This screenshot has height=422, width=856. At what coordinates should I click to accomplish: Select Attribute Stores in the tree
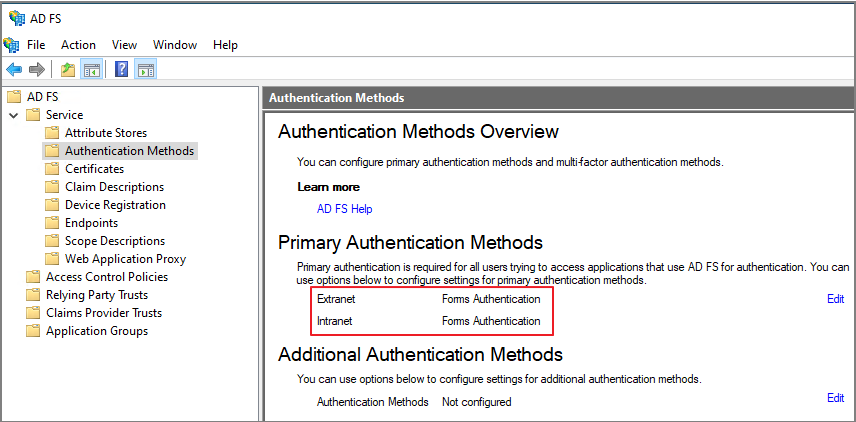pyautogui.click(x=106, y=133)
